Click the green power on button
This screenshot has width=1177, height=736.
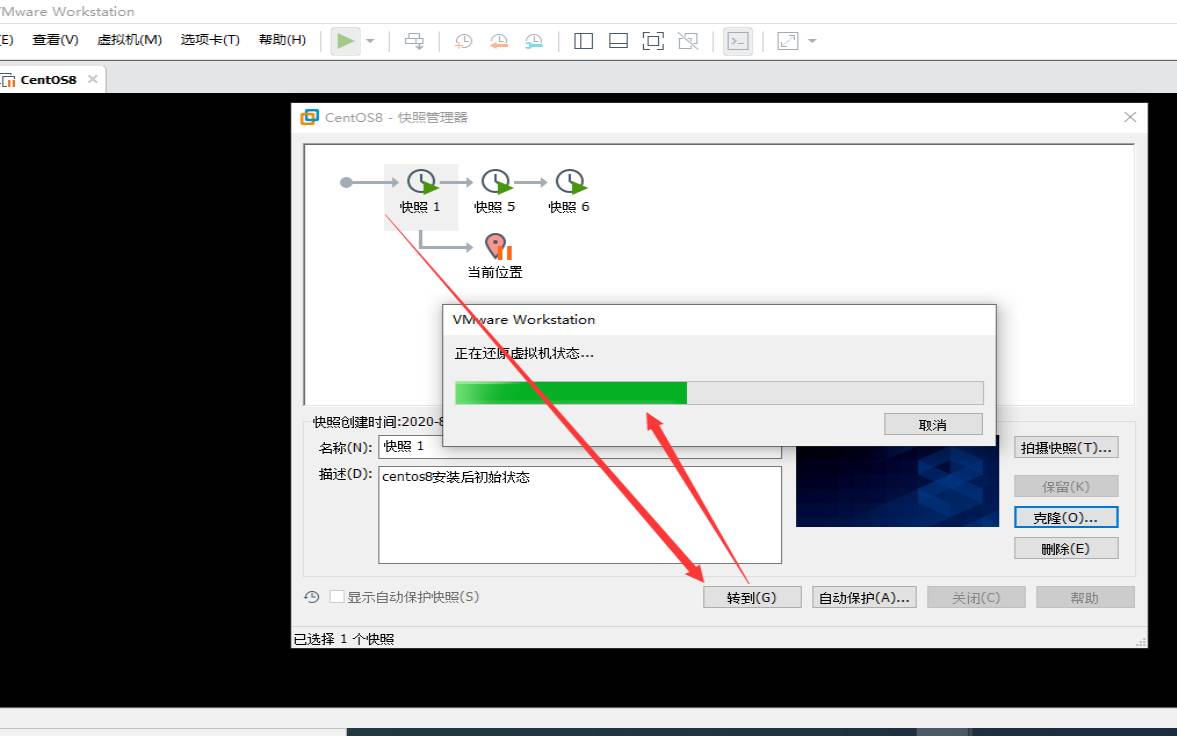345,41
